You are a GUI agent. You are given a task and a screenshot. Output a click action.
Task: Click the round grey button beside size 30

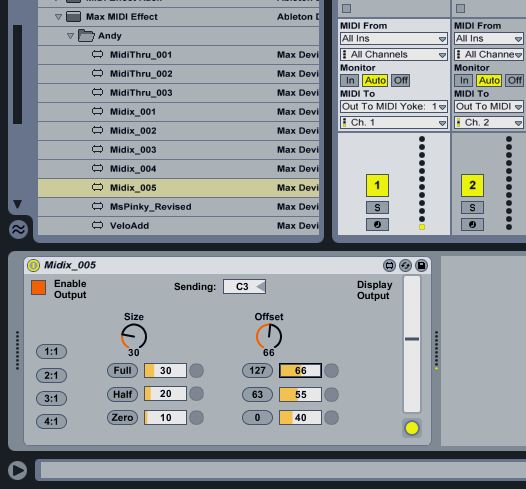pyautogui.click(x=197, y=371)
